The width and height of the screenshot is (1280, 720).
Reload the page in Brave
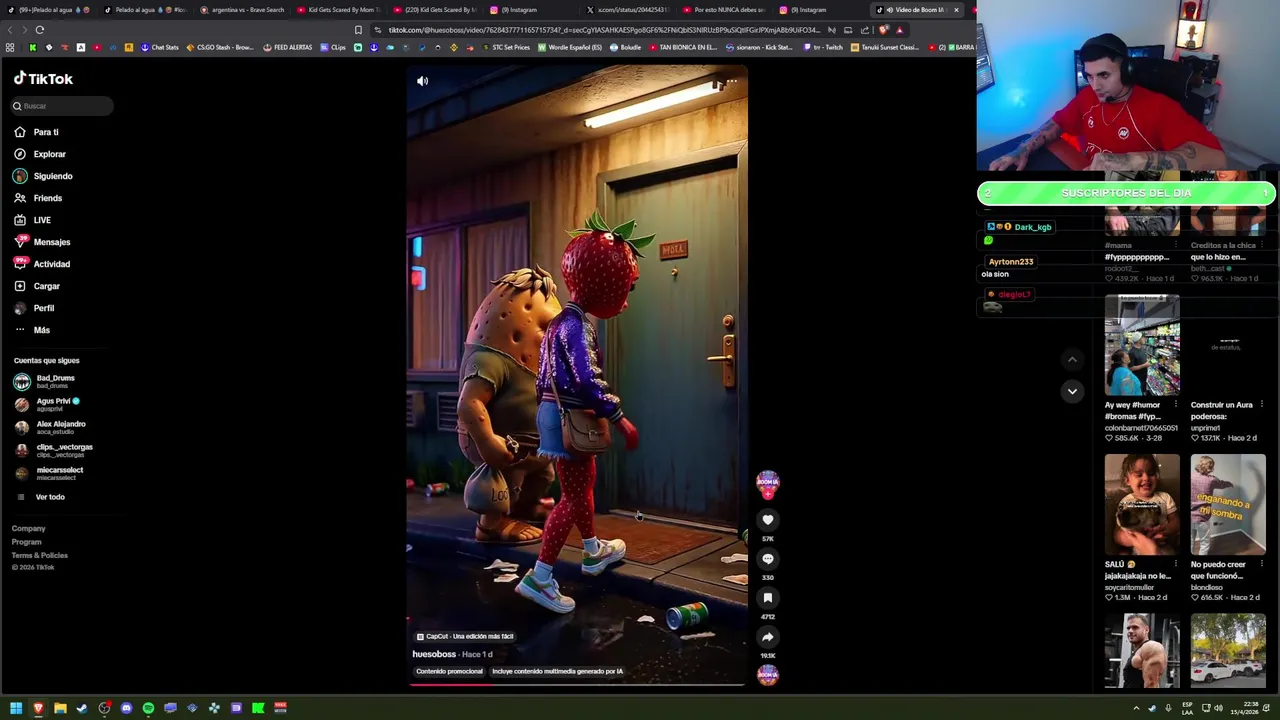click(x=40, y=30)
